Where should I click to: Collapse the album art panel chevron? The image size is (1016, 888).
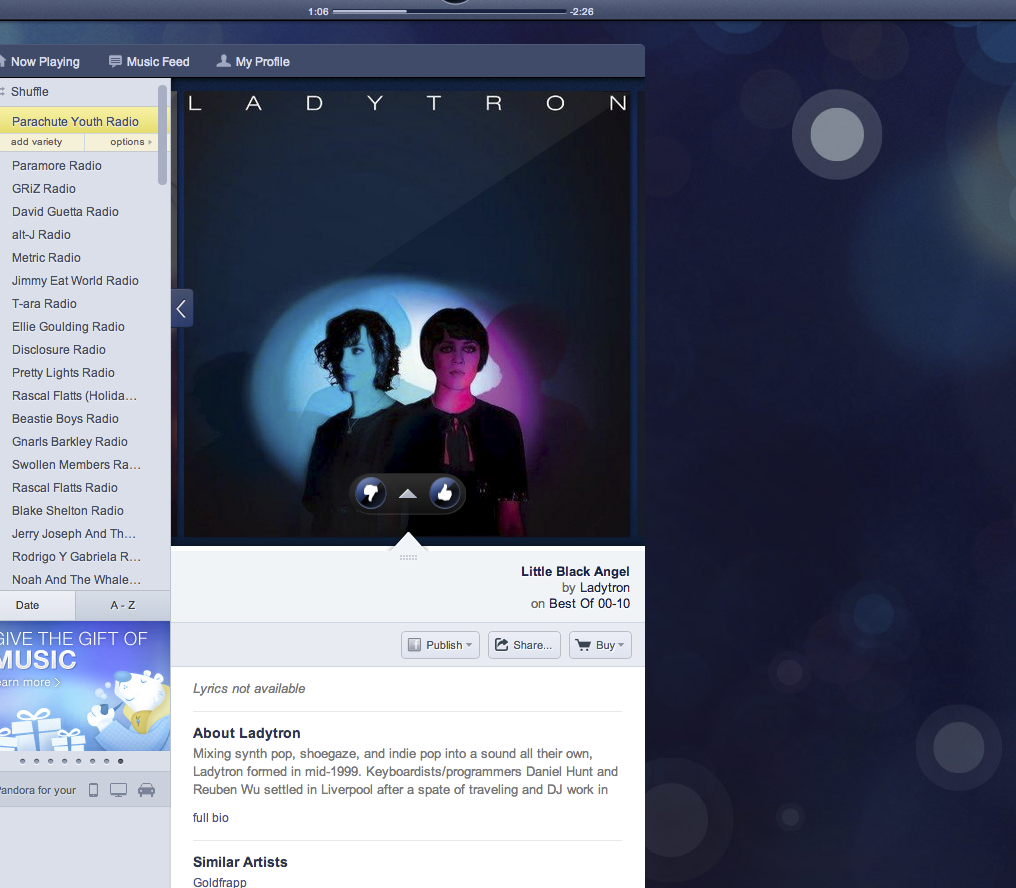tap(182, 308)
